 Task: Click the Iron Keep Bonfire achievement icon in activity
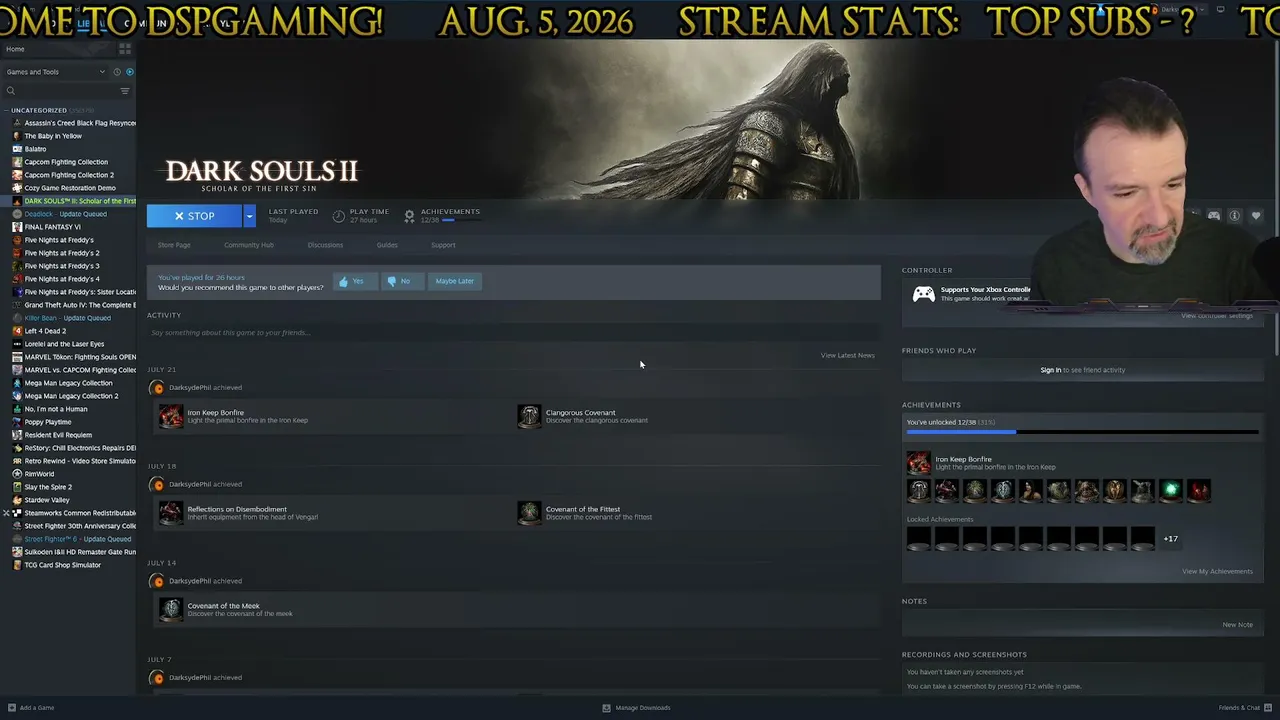coord(171,416)
